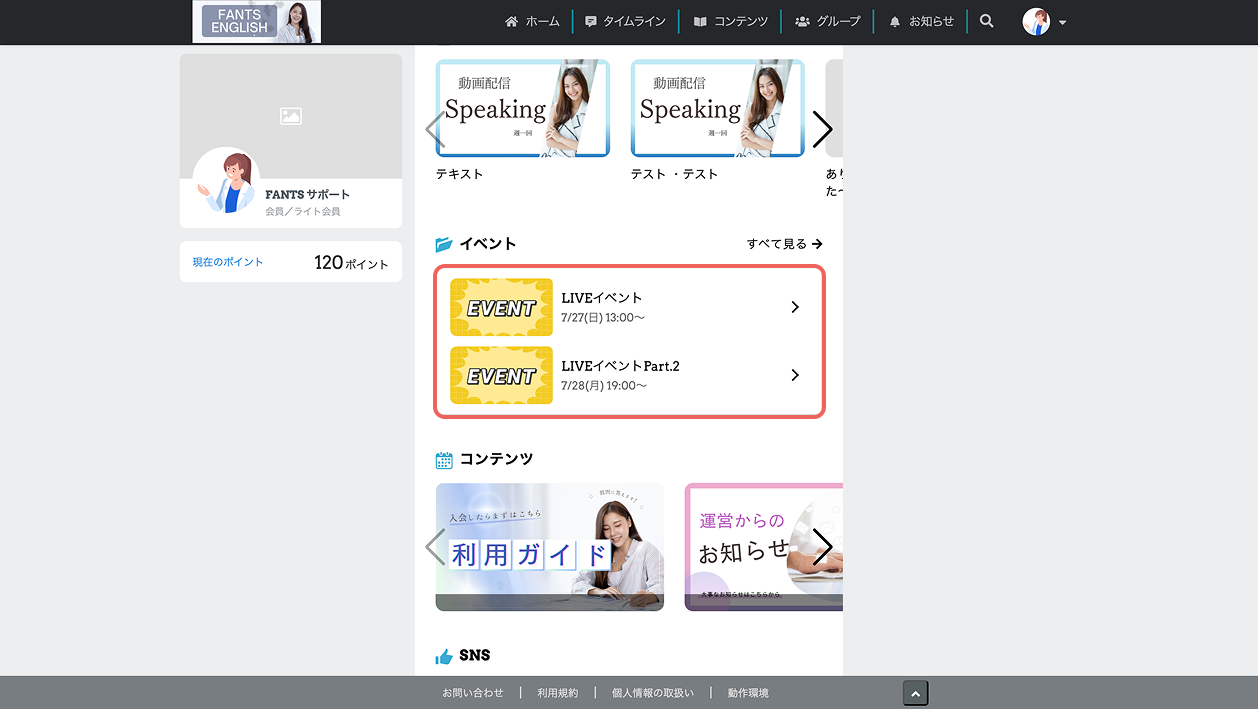Click すべて見る to view all events
The image size is (1258, 709).
(785, 244)
